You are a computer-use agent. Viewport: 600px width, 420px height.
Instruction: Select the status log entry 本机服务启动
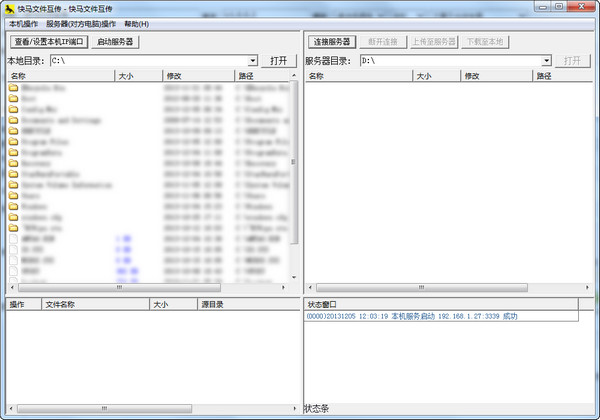coord(412,316)
